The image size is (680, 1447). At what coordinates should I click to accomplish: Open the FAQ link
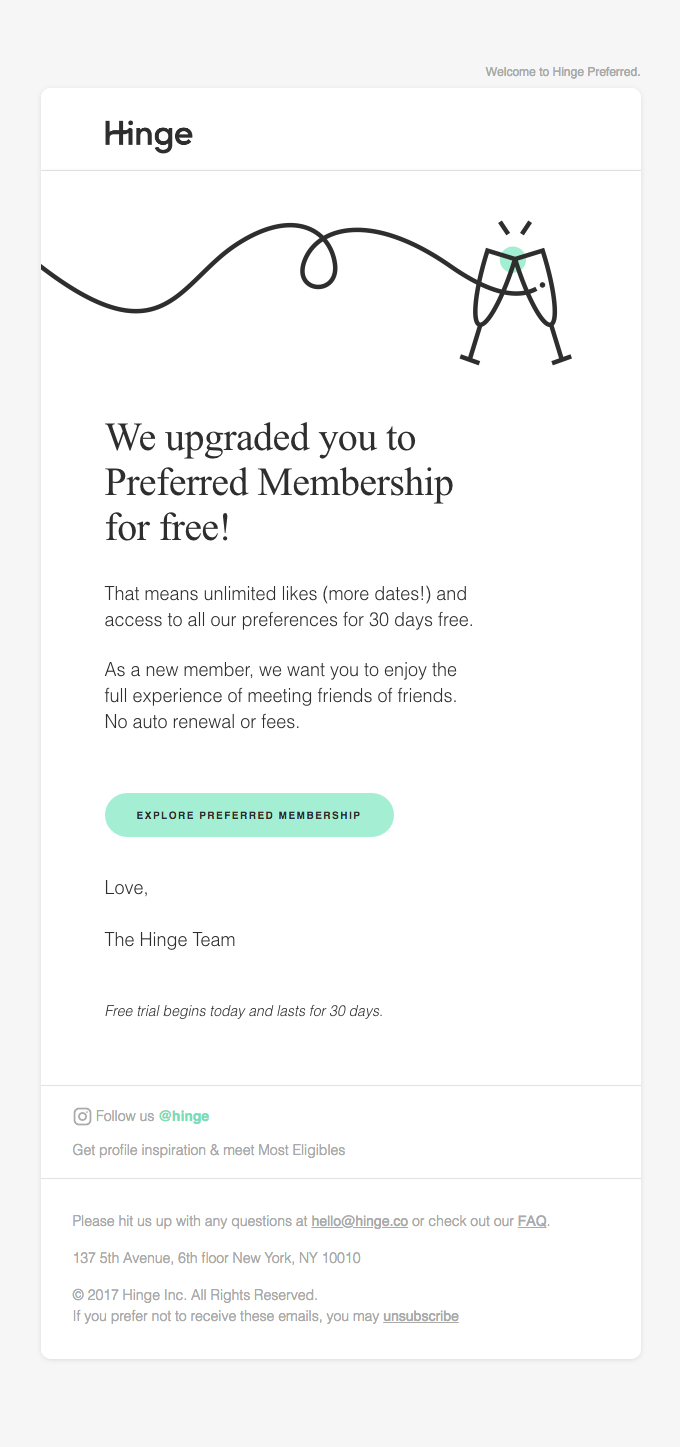(x=532, y=1221)
